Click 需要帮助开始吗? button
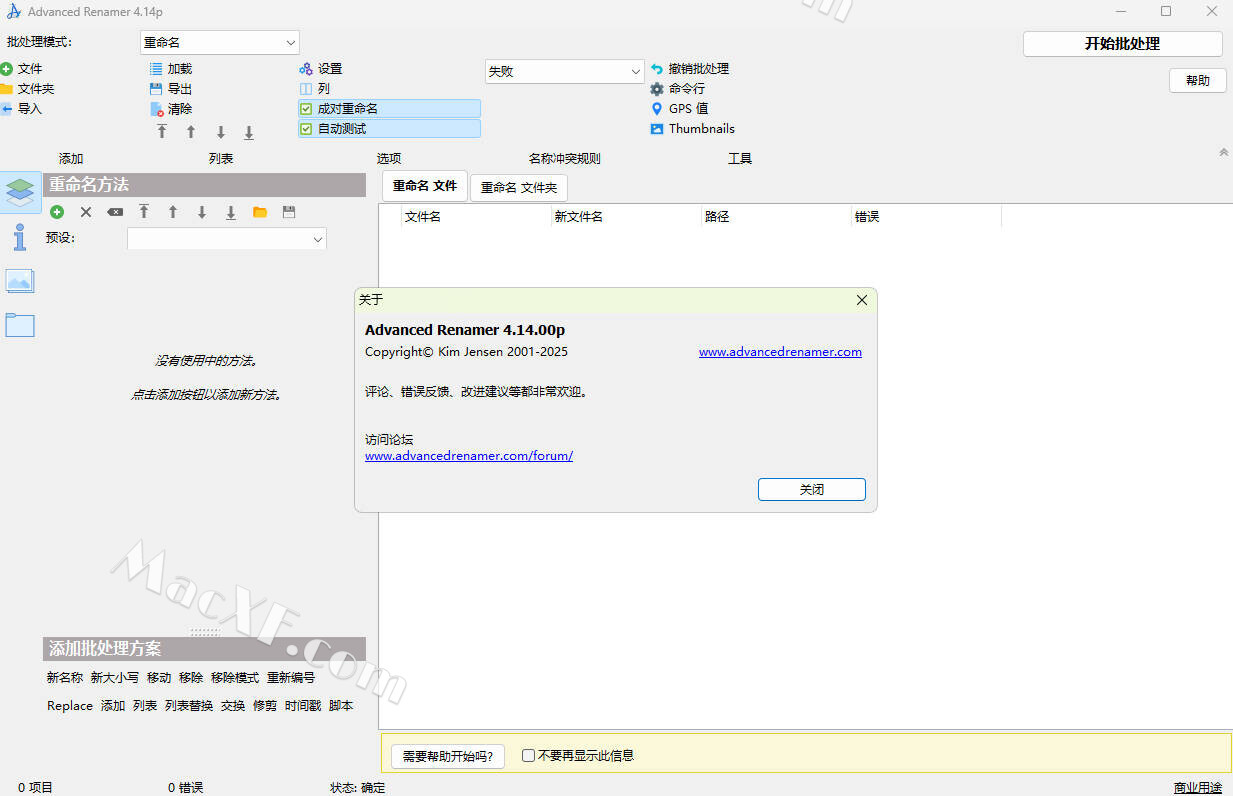Screen dimensions: 1233x796 click(x=448, y=756)
